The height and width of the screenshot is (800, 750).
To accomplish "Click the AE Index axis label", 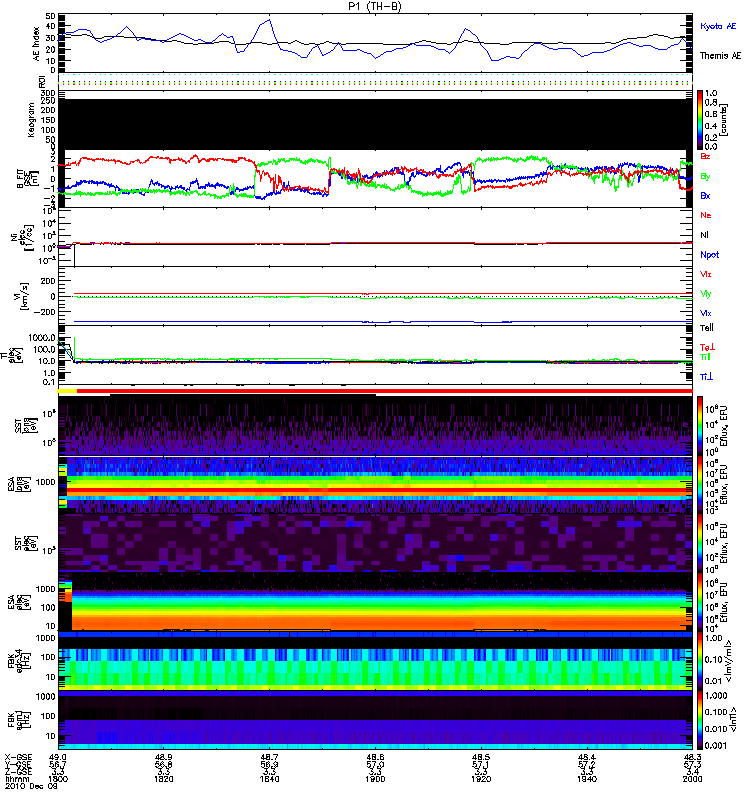I will pyautogui.click(x=36, y=44).
